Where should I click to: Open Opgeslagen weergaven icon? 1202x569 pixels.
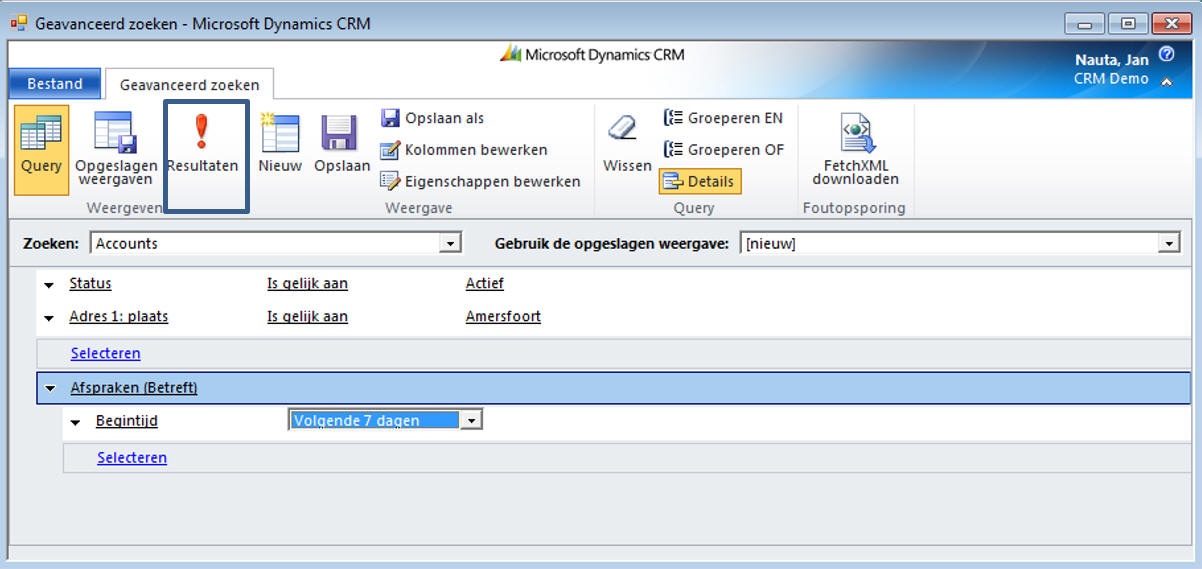117,150
